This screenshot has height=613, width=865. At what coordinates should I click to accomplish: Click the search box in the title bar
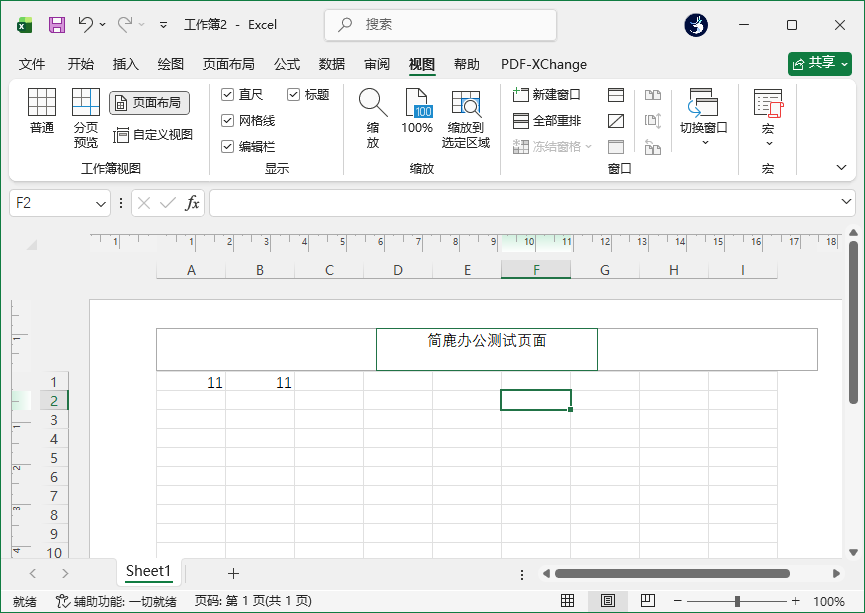(x=438, y=24)
